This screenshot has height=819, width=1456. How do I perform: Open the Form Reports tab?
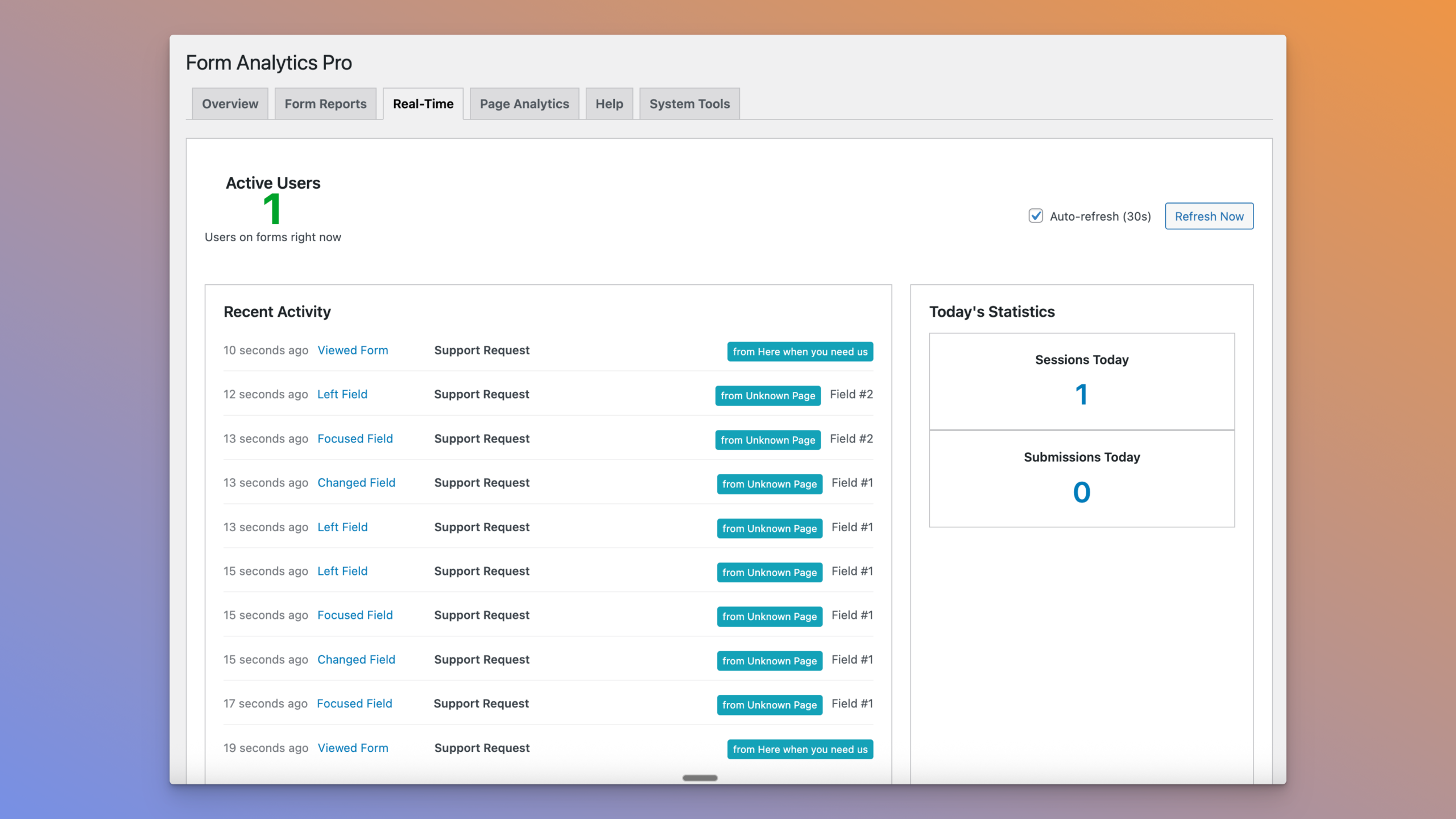click(325, 104)
